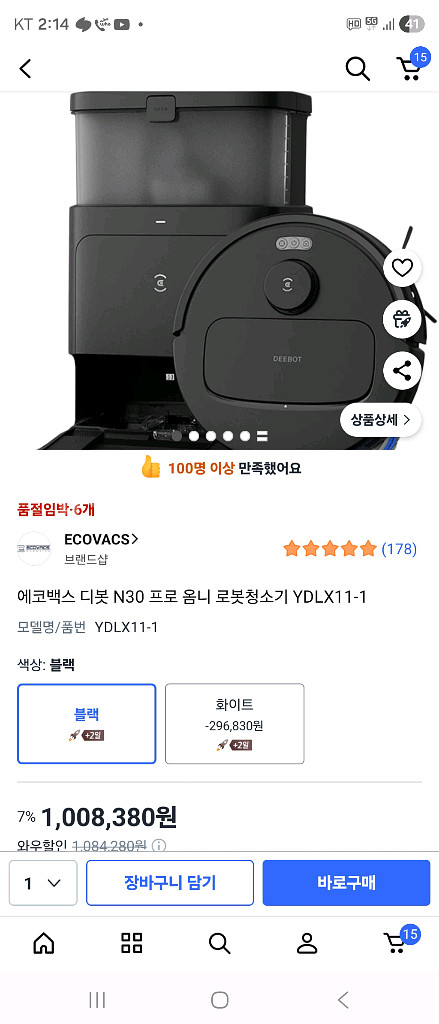Tap the bottom bar search tab
Screen dimensions: 439x1024
click(x=219, y=943)
